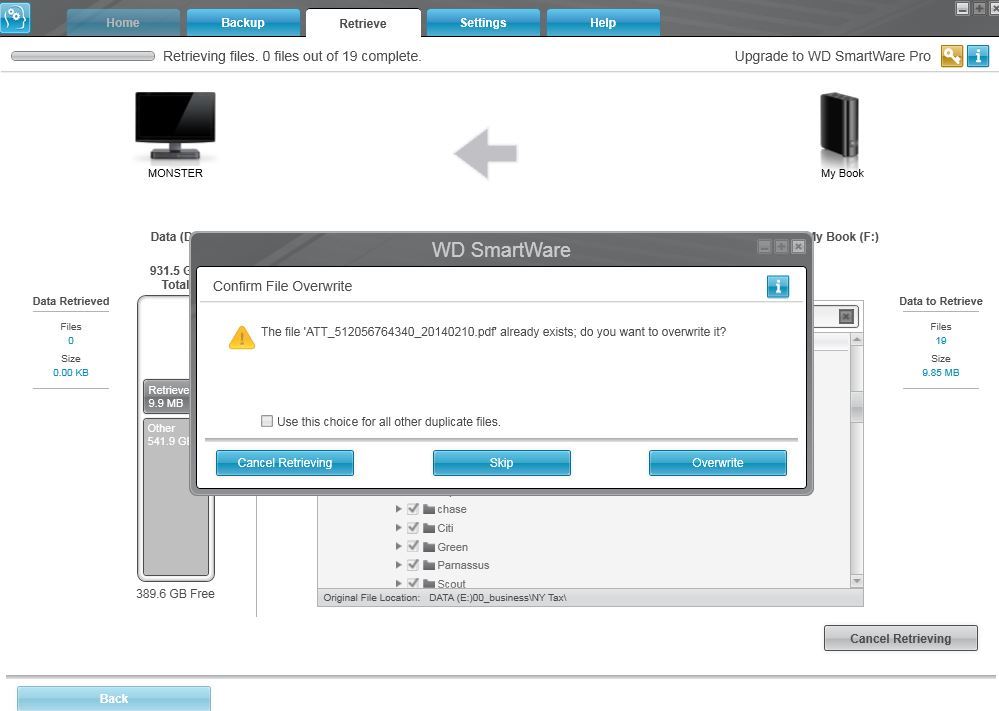Skip the duplicate file
This screenshot has height=711, width=999.
coord(501,463)
